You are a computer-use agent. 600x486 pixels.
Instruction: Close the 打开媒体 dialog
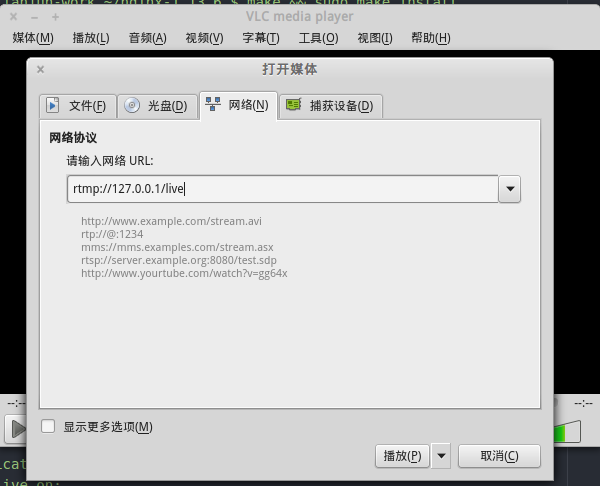41,70
